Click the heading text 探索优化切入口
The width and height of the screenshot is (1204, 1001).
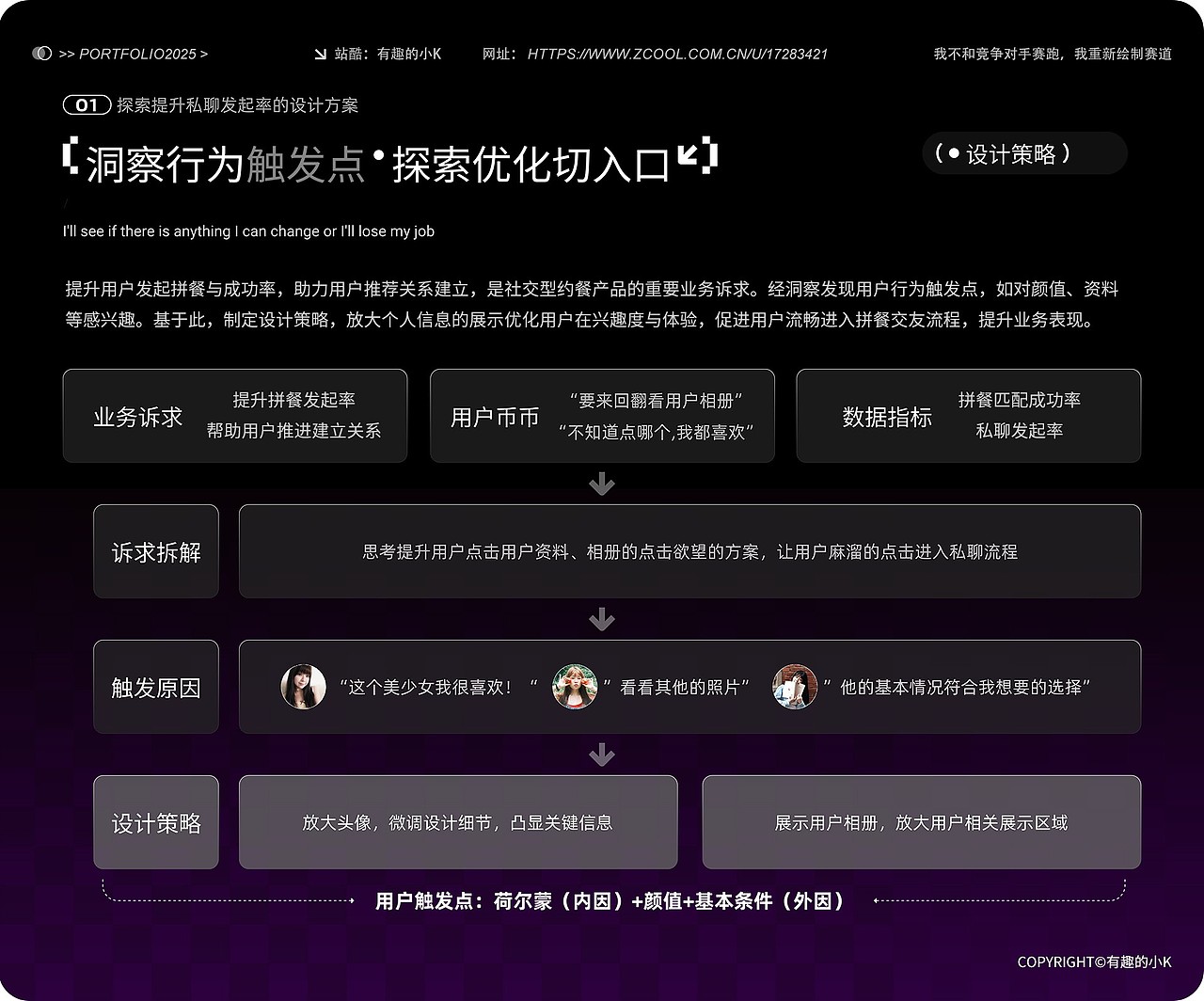tap(531, 164)
